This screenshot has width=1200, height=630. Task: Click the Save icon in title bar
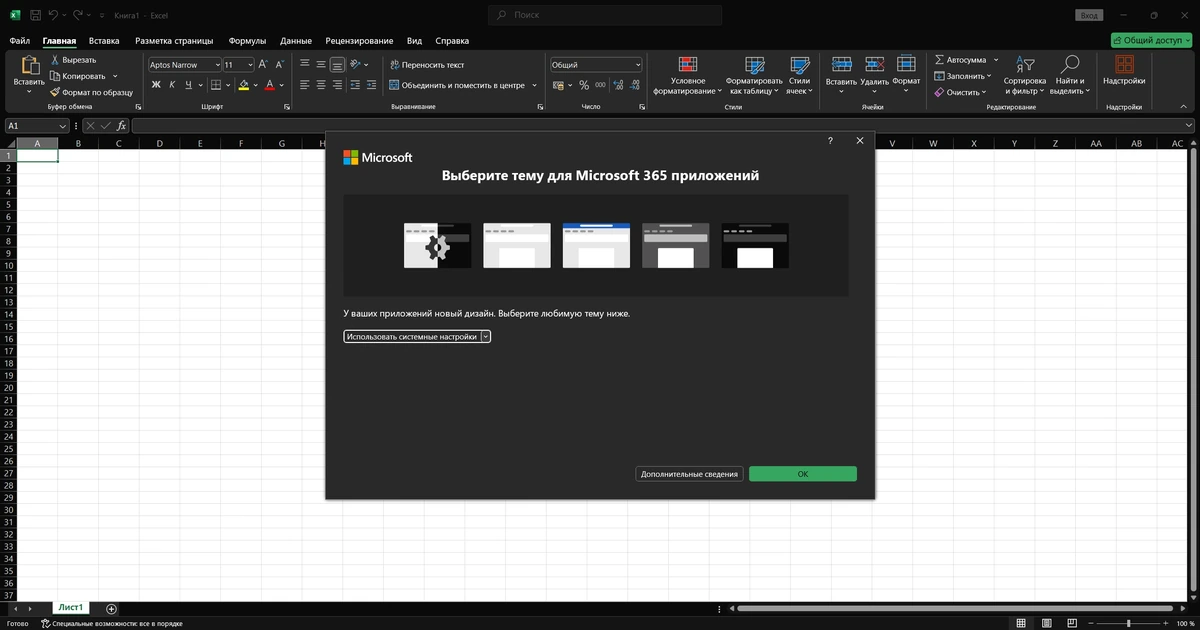(x=34, y=15)
